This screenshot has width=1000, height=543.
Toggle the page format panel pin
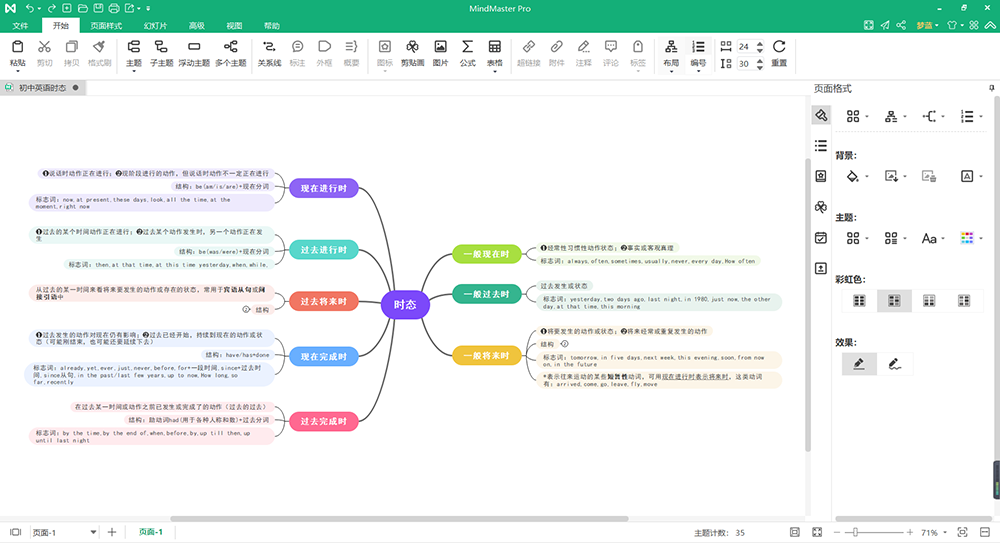click(x=991, y=88)
